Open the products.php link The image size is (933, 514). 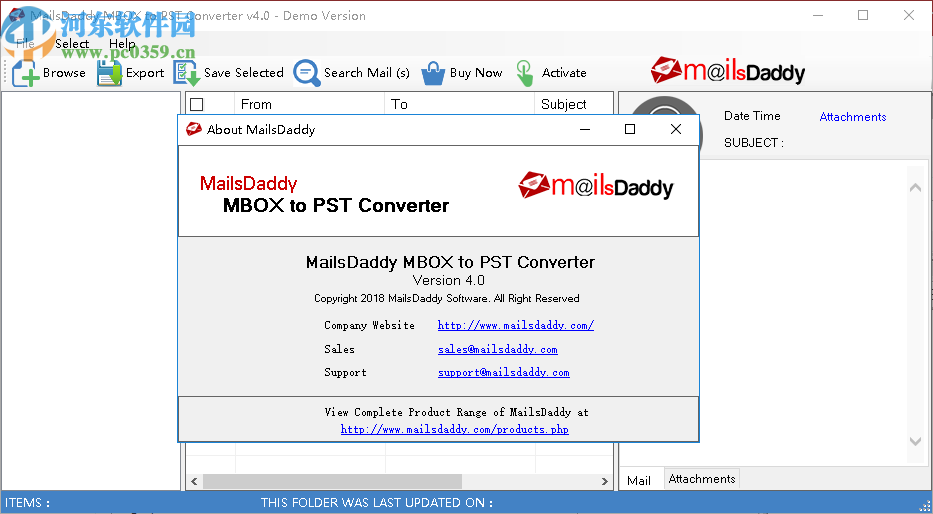[455, 429]
